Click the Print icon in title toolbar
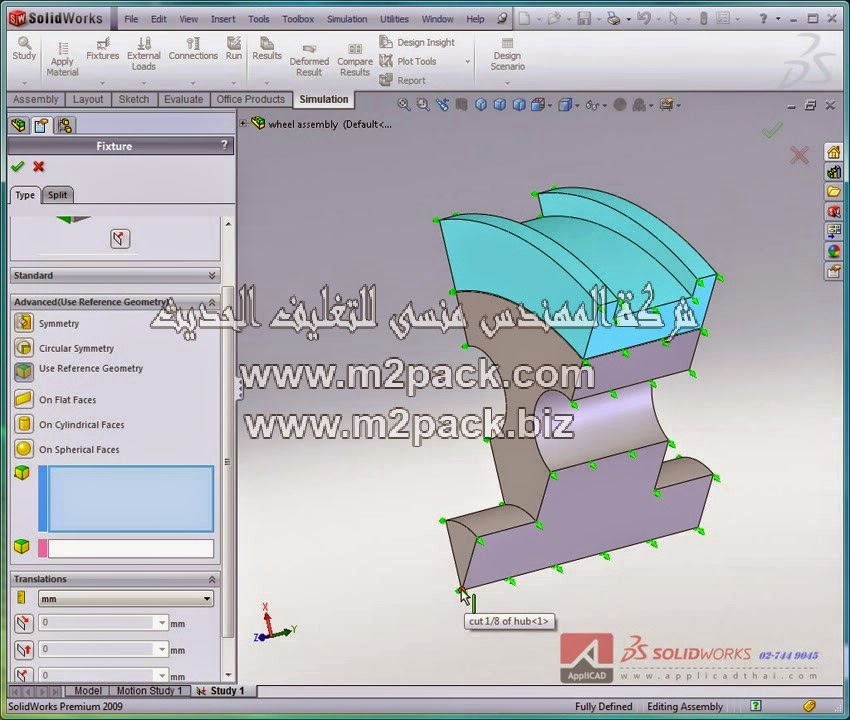Screen dimensions: 850x720 coord(614,19)
